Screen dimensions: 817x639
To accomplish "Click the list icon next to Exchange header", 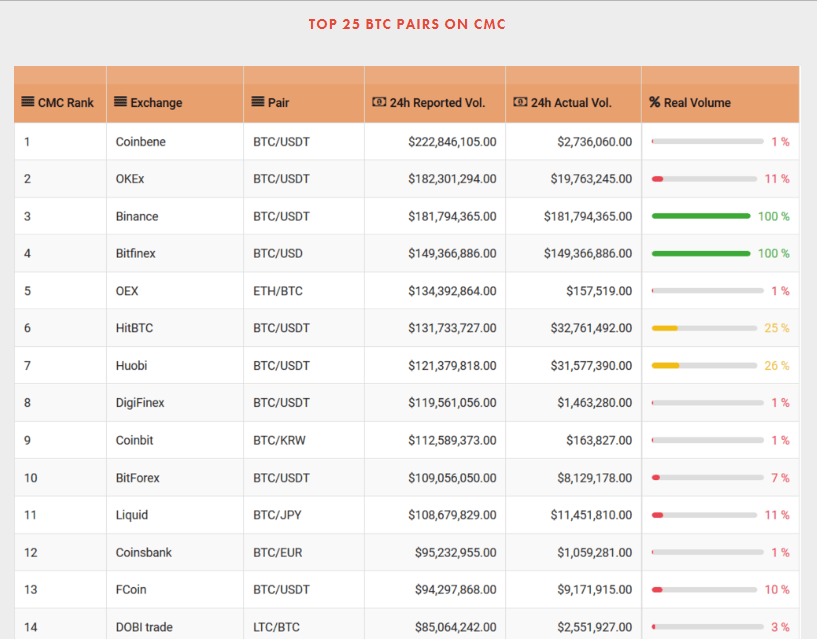I will (x=121, y=102).
